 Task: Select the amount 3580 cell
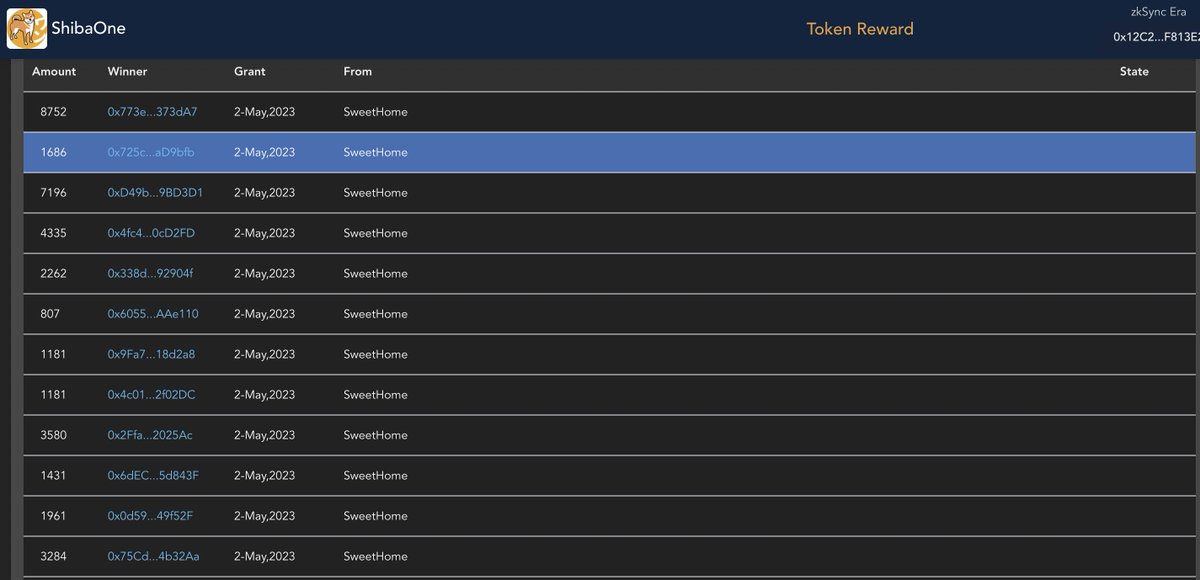[x=53, y=435]
